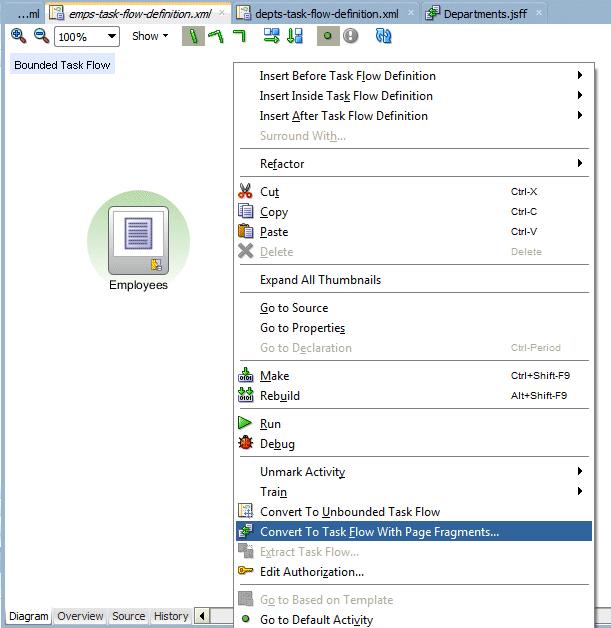Expand Insert Before Task Flow Definition submenu

click(414, 76)
